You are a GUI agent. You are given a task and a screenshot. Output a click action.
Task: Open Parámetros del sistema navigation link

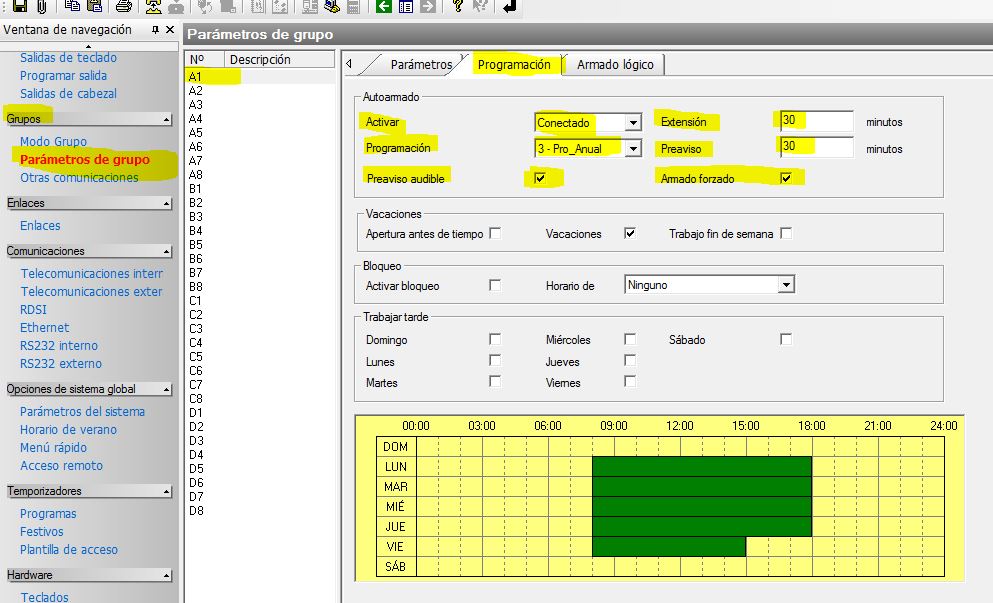(x=82, y=412)
